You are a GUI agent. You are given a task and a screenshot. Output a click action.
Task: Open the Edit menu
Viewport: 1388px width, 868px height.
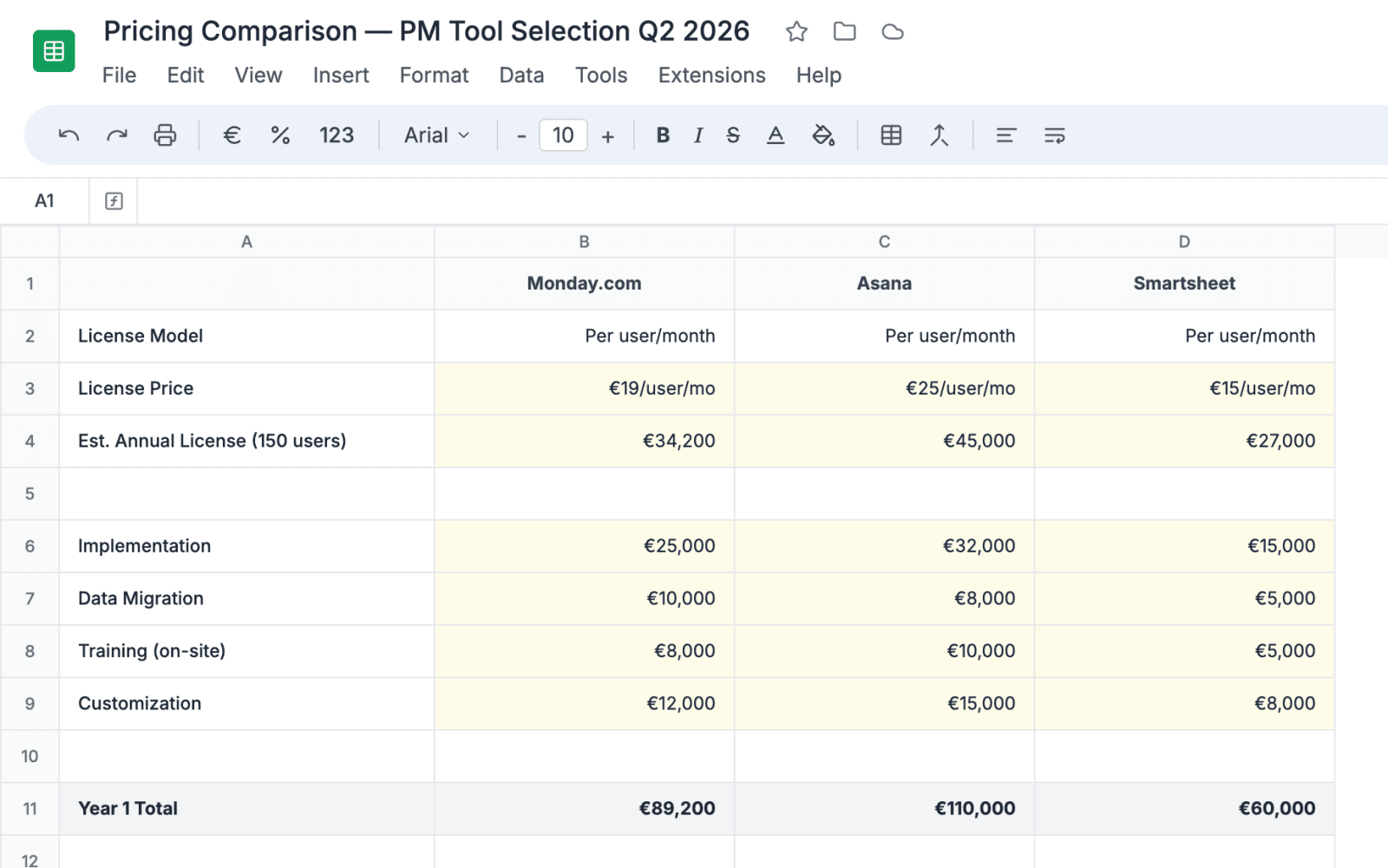(186, 75)
